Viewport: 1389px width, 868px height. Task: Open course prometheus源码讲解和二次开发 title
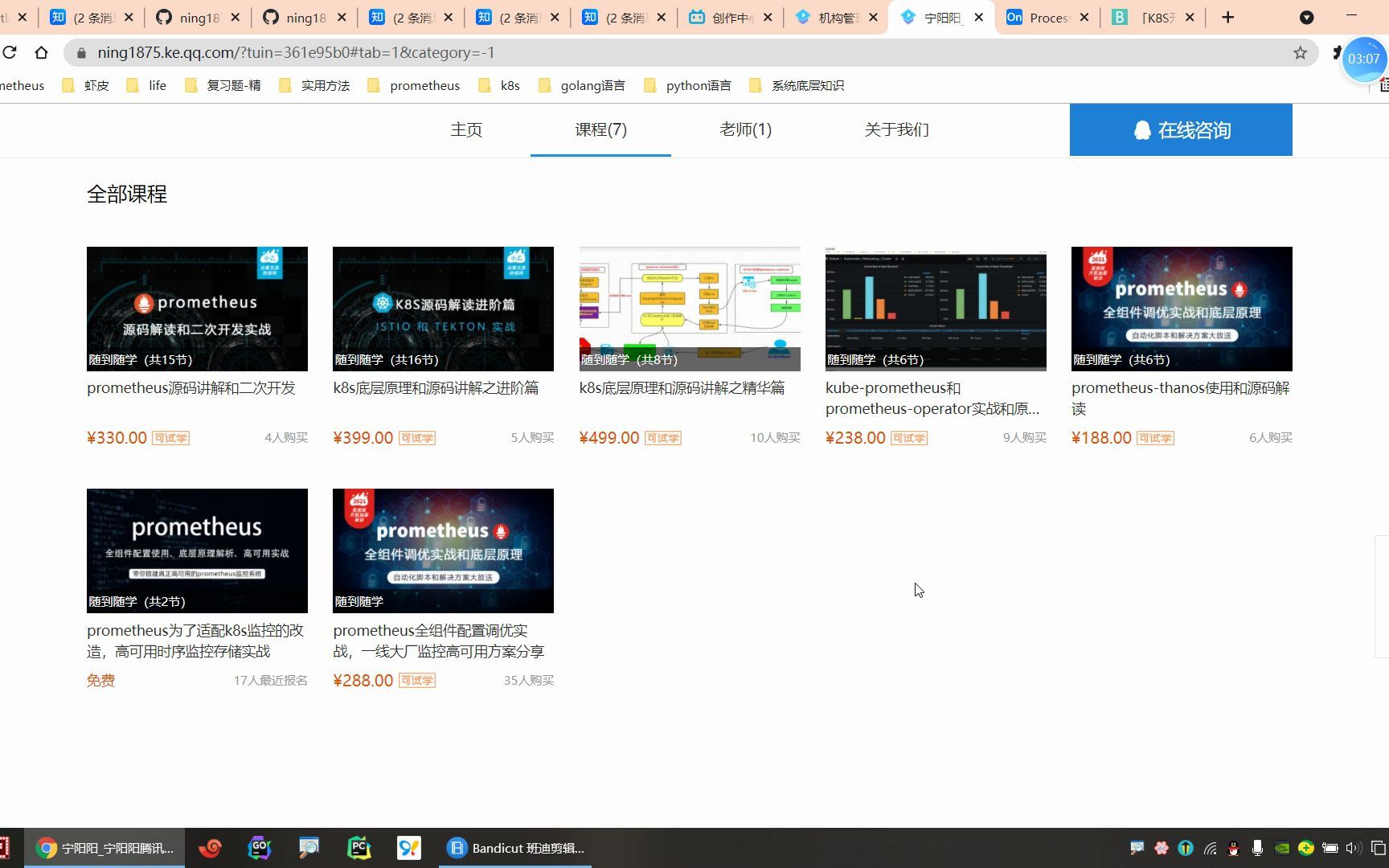(x=191, y=388)
